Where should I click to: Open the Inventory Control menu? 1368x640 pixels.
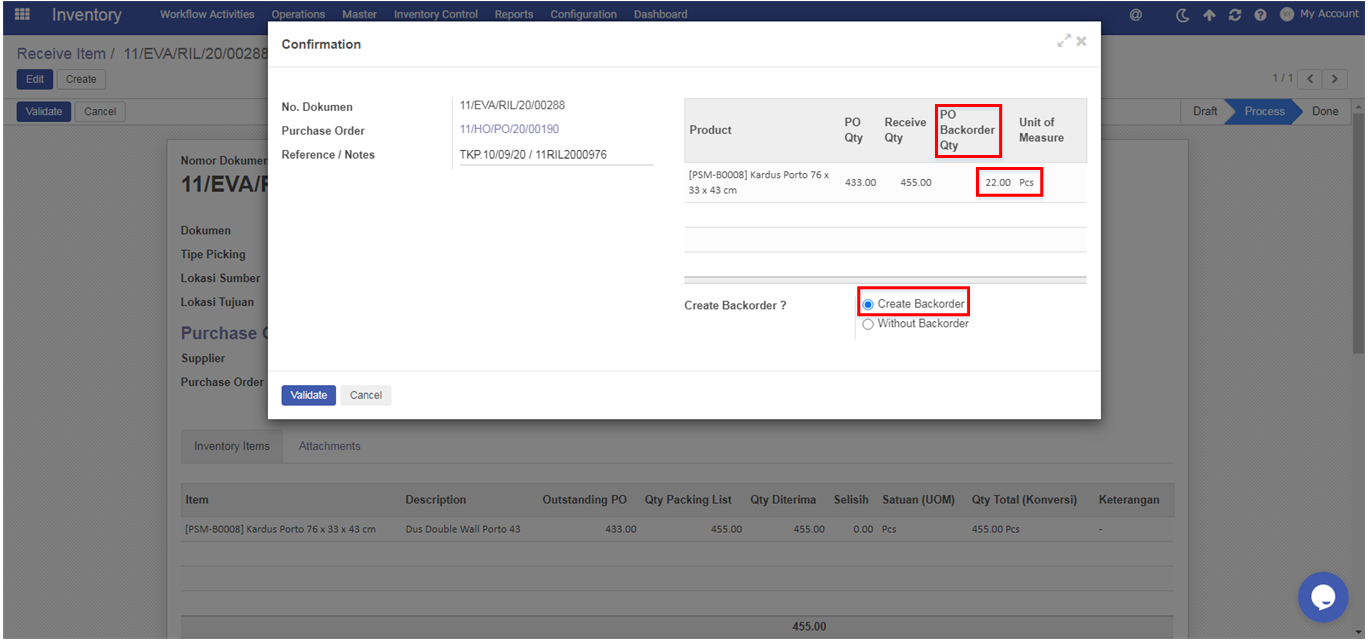435,15
